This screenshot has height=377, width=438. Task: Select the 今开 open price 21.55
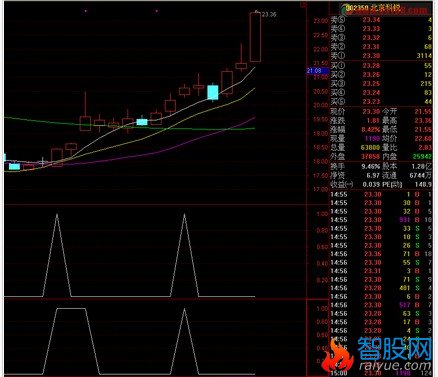click(423, 112)
